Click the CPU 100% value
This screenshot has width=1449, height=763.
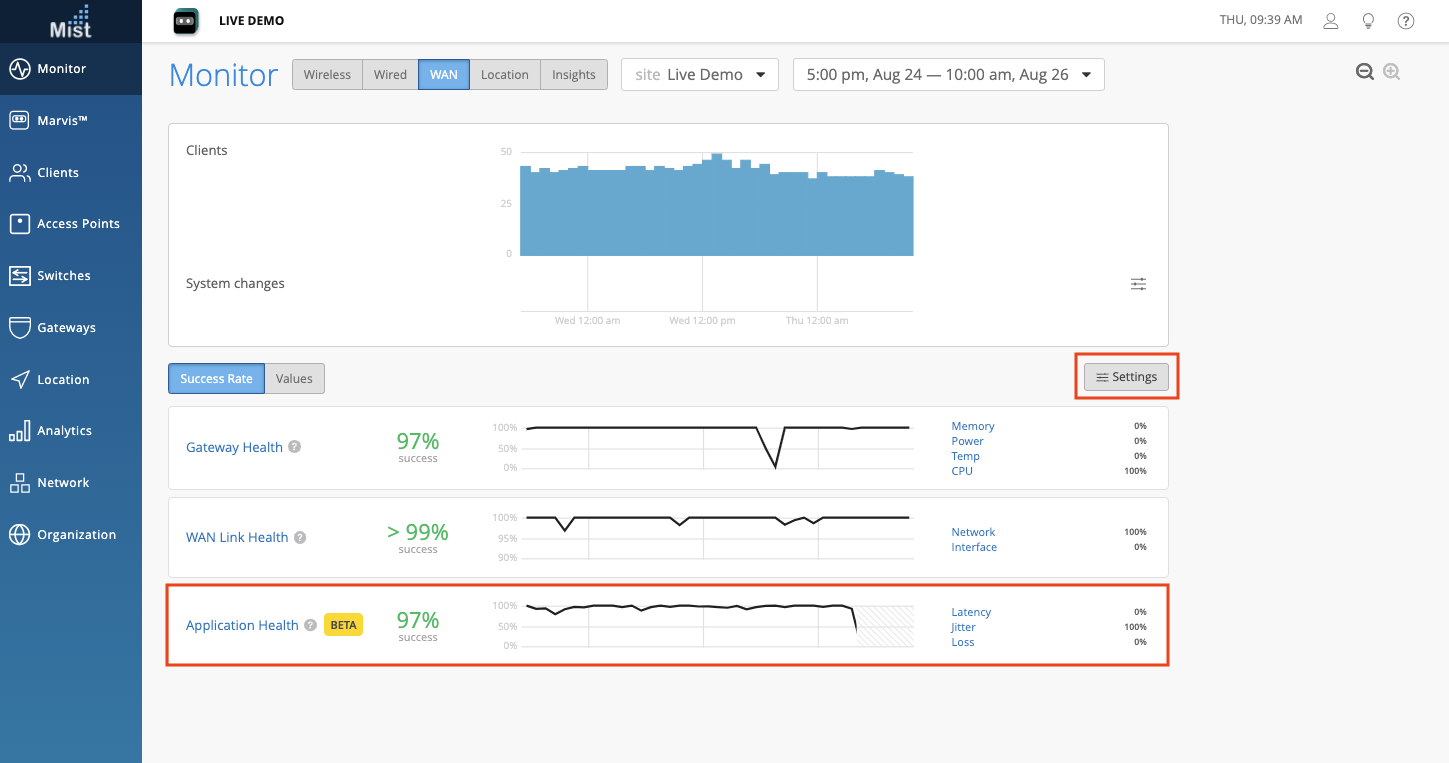pos(1135,471)
